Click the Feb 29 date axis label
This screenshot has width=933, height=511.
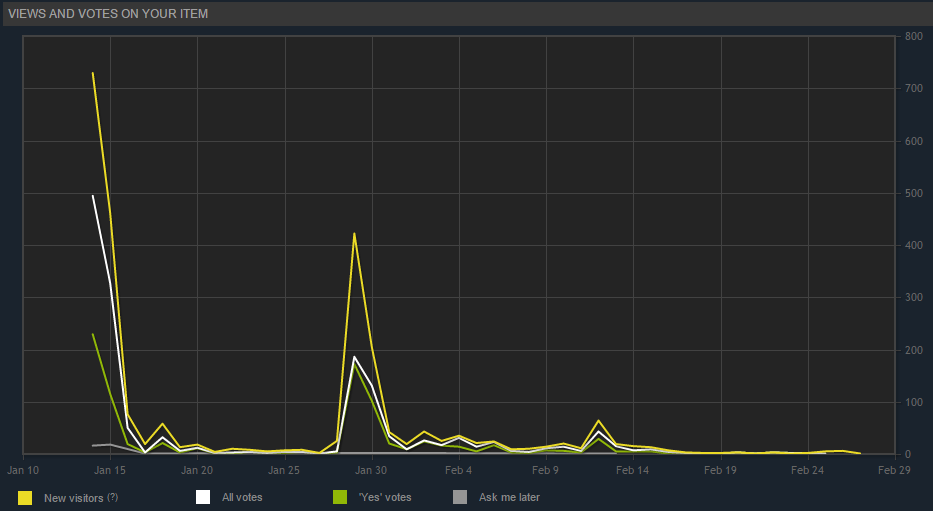pos(894,470)
